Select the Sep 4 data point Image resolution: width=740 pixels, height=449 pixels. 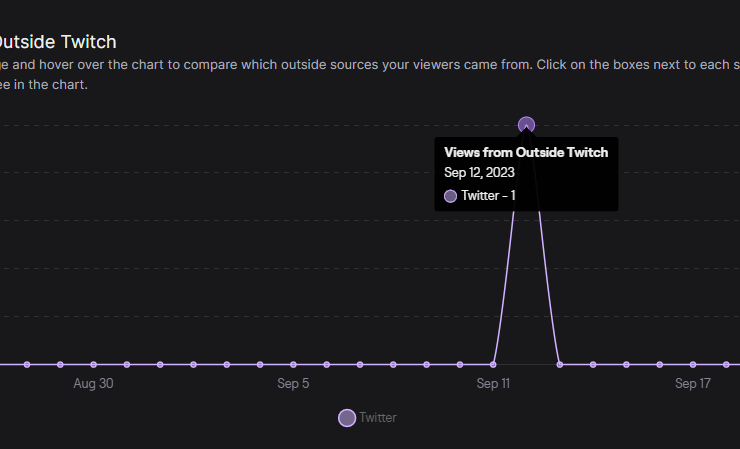click(x=260, y=364)
